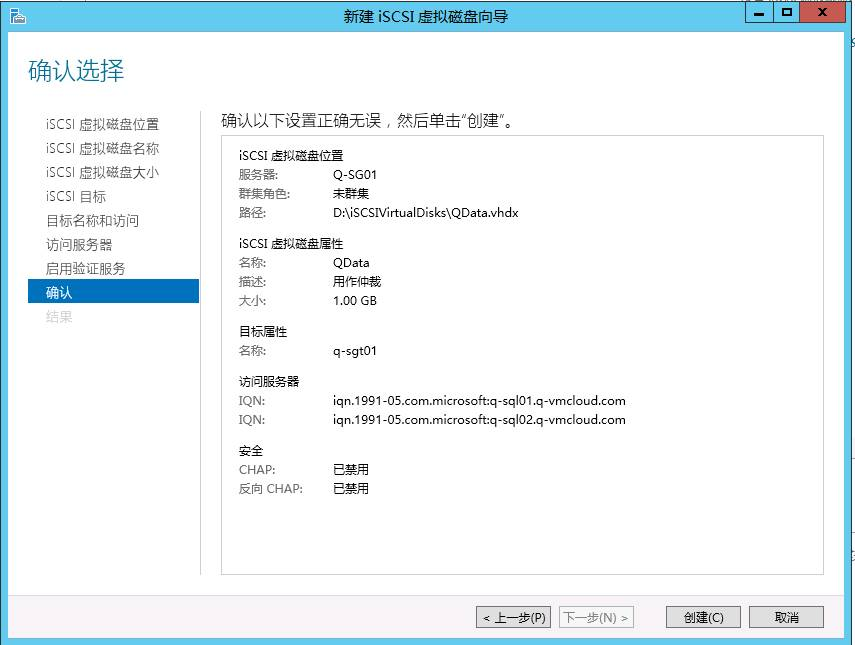Cancel the wizard with 取消

(786, 617)
